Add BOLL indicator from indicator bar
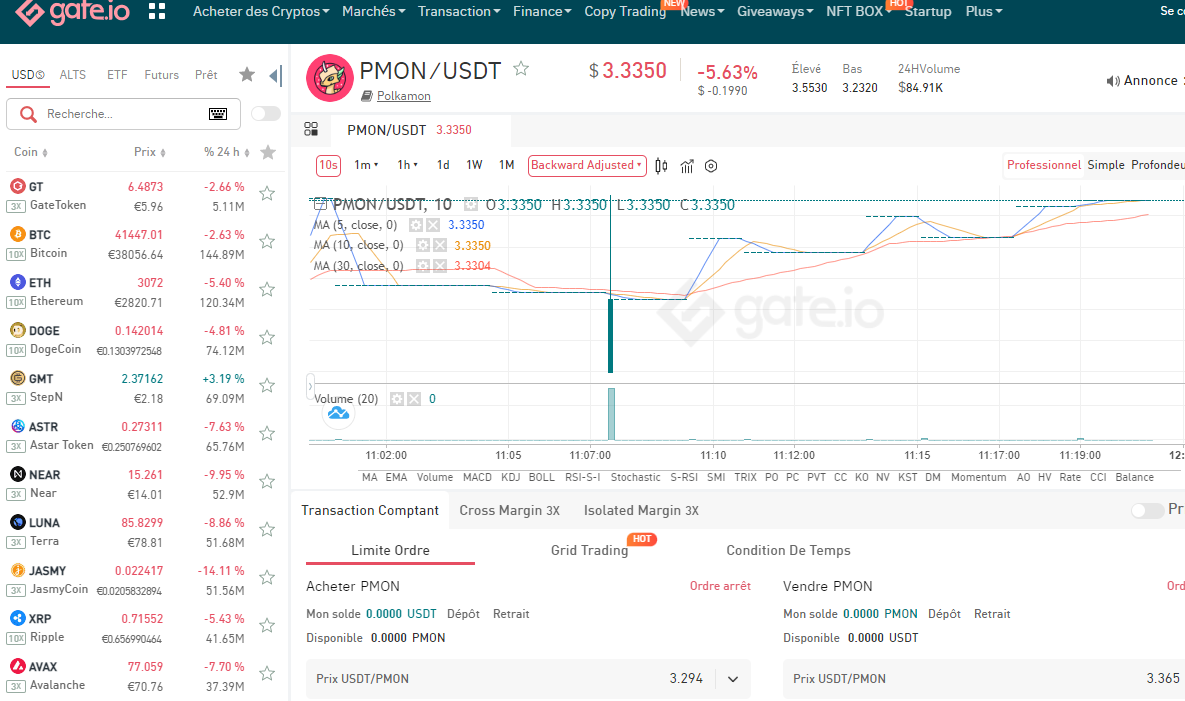This screenshot has width=1185, height=701. tap(542, 477)
